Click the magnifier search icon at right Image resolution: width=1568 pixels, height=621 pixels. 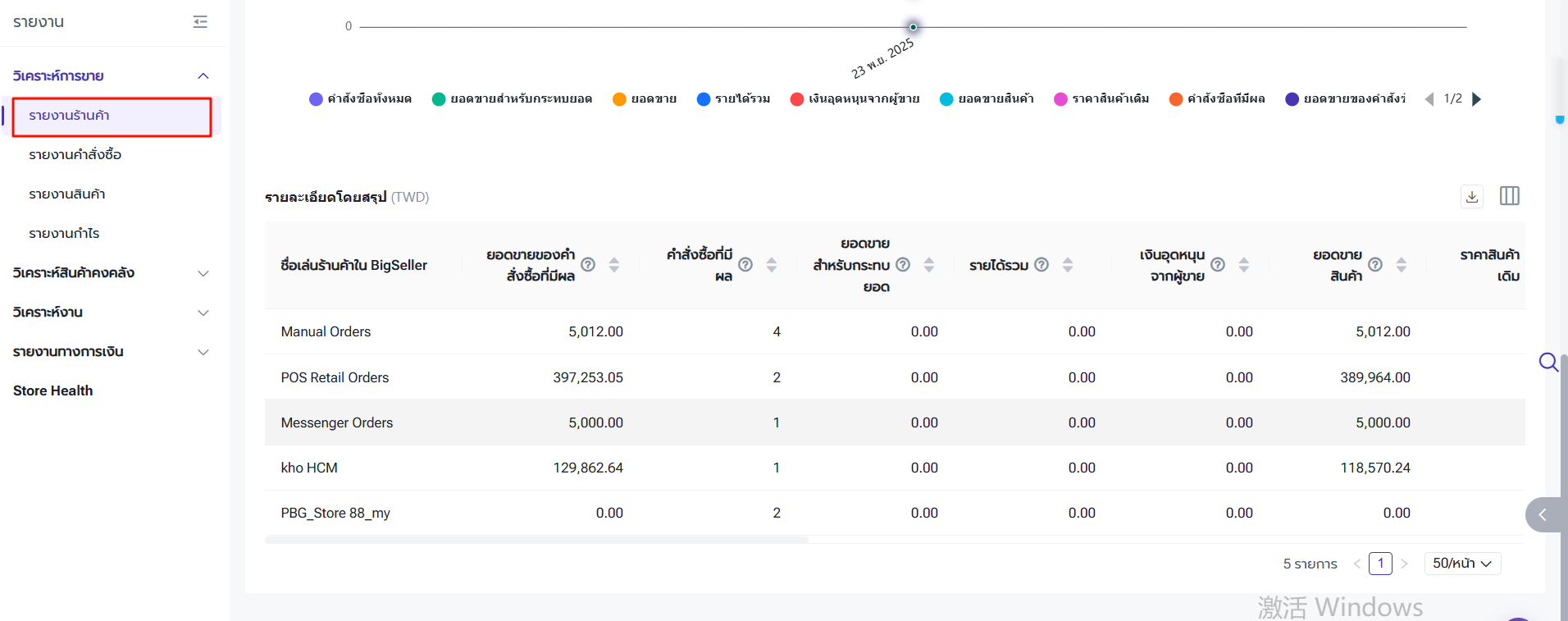(1547, 362)
